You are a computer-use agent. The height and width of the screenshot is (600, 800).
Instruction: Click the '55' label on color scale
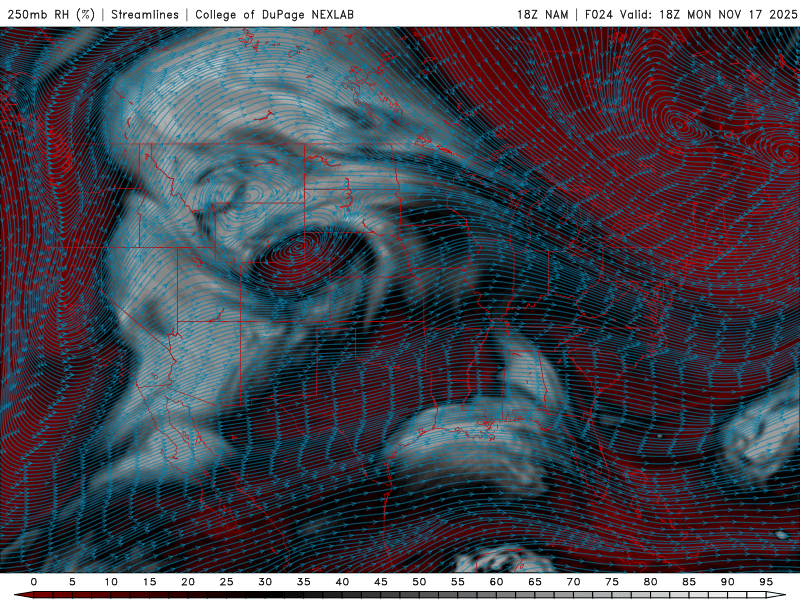pyautogui.click(x=458, y=582)
